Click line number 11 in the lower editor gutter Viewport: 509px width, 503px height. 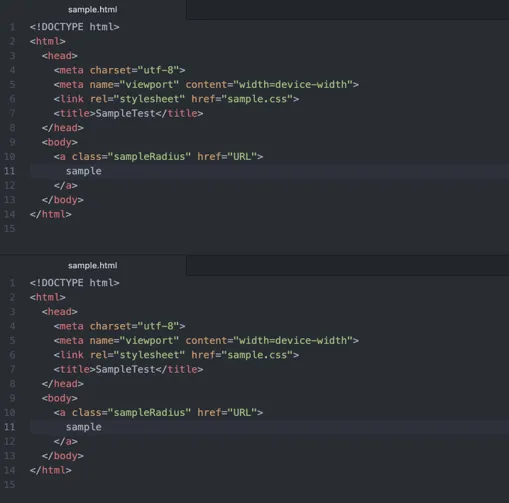coord(10,427)
